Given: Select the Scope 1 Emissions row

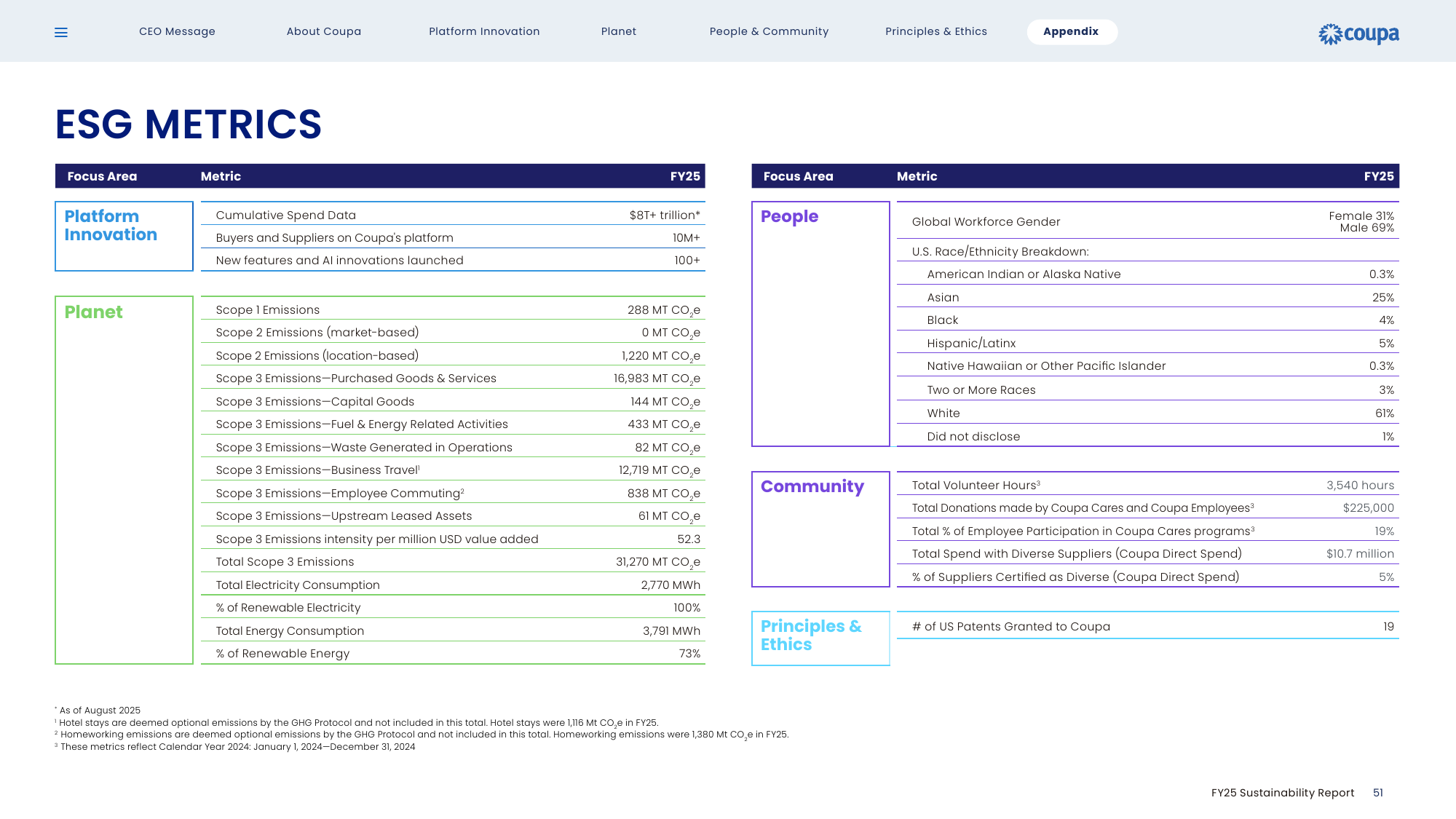Looking at the screenshot, I should (453, 309).
